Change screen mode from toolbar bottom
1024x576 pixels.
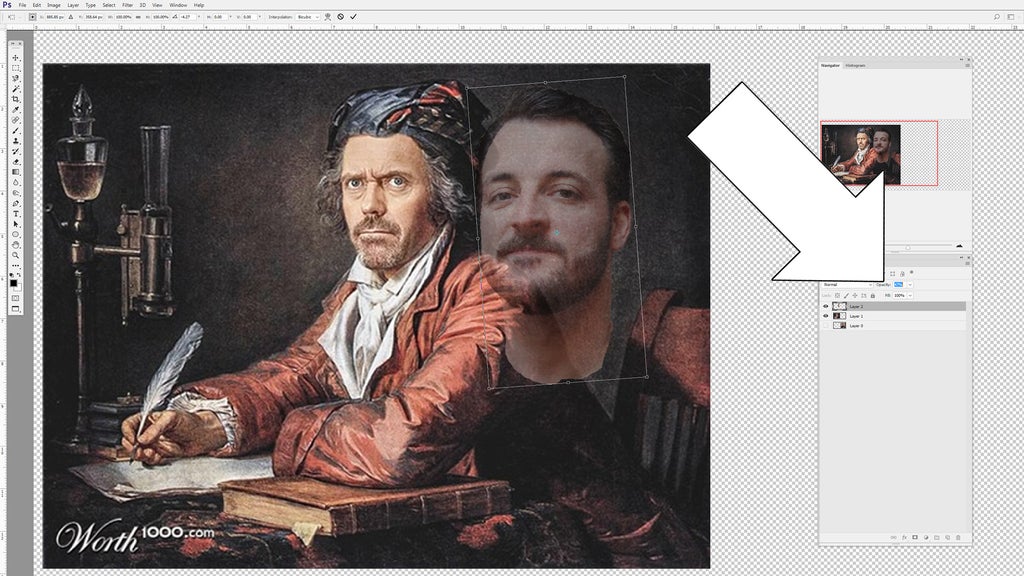click(x=16, y=309)
